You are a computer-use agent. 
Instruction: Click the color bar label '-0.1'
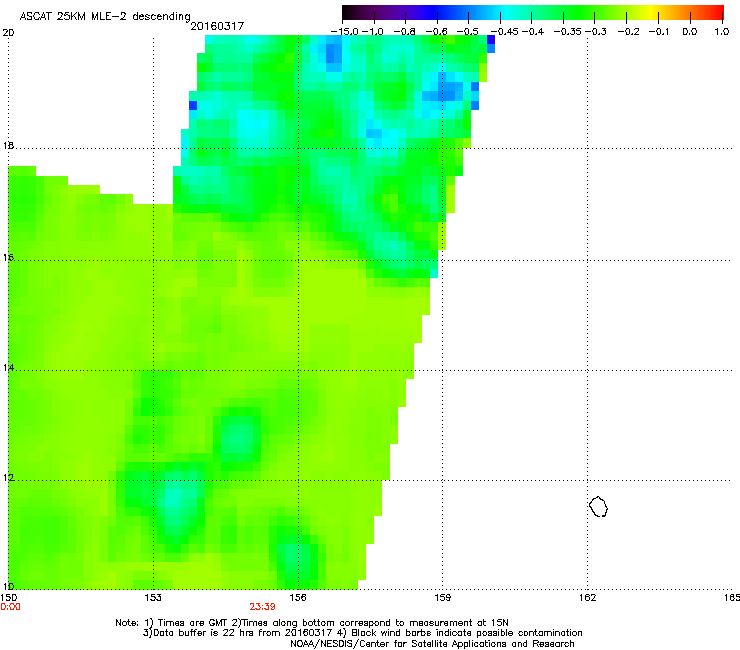[659, 32]
